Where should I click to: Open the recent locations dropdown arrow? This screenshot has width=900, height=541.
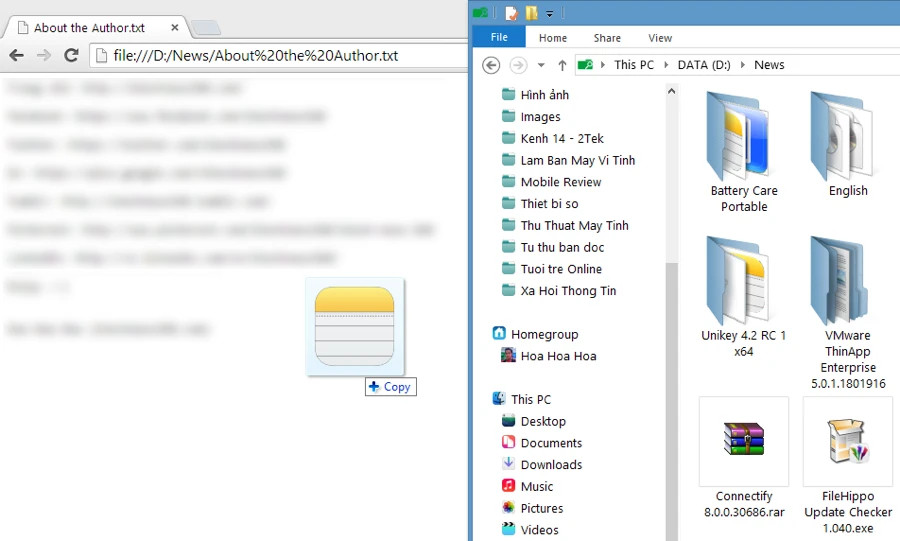[541, 65]
